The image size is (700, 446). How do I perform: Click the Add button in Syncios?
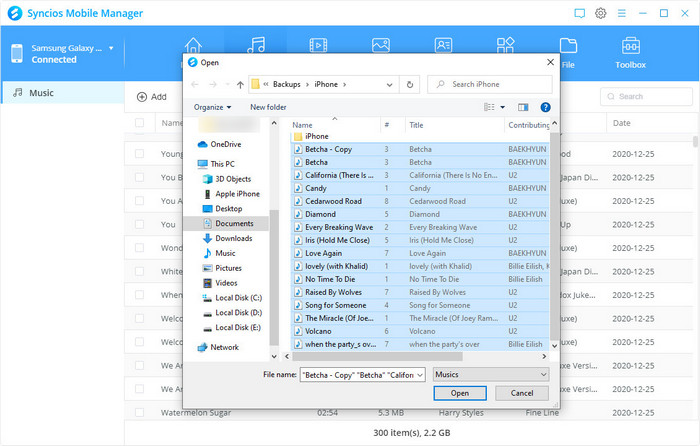[x=152, y=97]
